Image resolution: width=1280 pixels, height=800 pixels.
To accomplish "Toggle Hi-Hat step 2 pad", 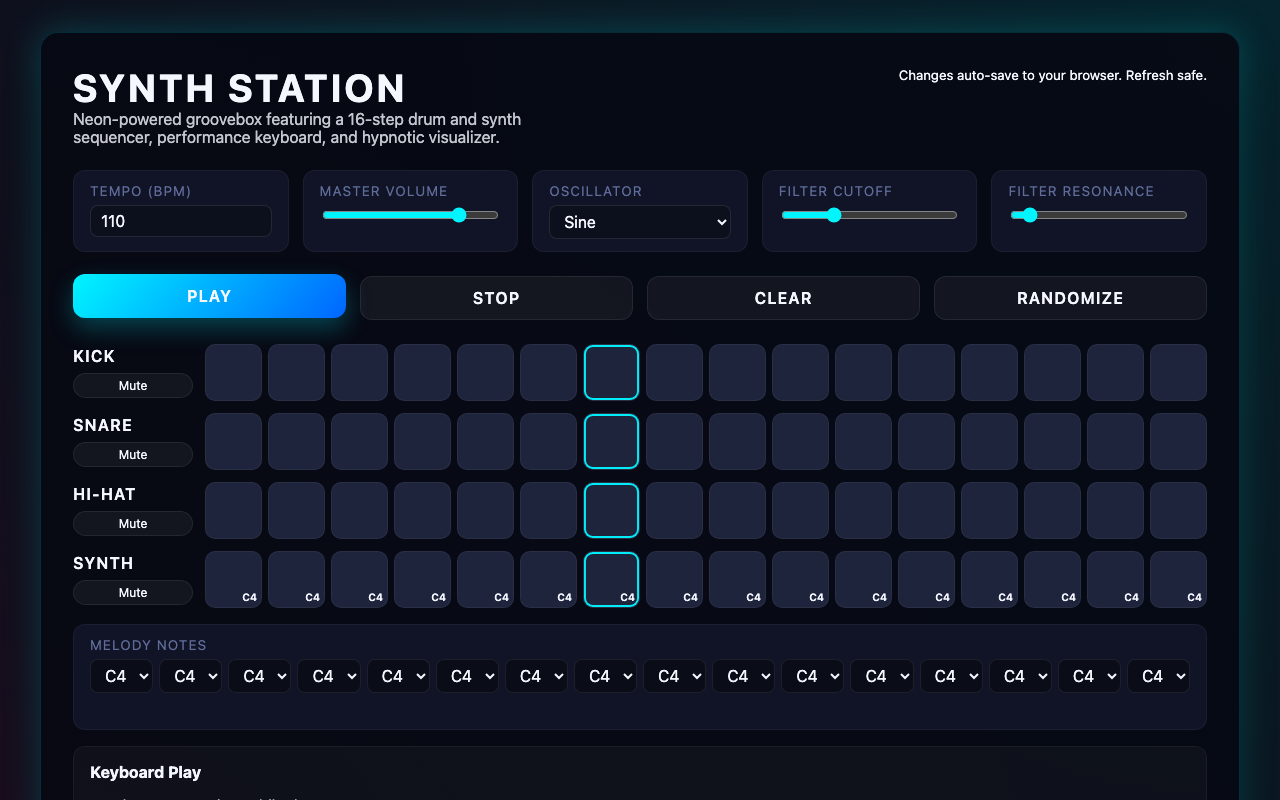I will [297, 510].
